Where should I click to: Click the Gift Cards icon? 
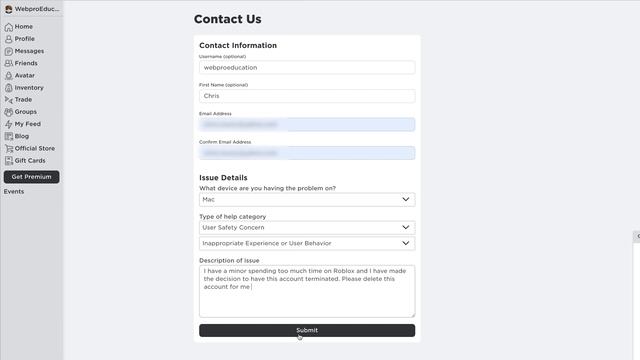click(x=9, y=161)
